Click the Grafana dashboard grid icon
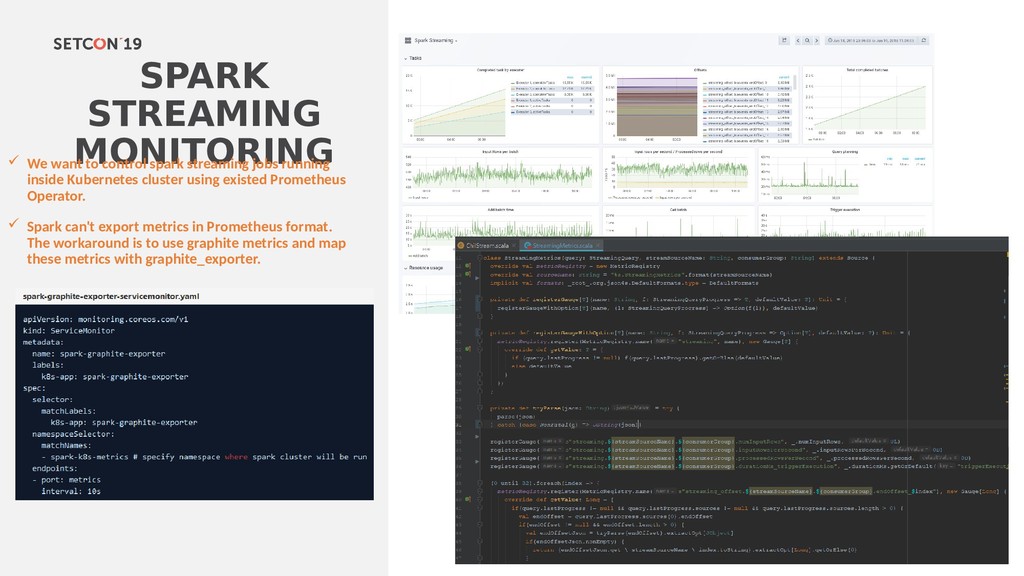This screenshot has height=576, width=1024. (x=408, y=40)
